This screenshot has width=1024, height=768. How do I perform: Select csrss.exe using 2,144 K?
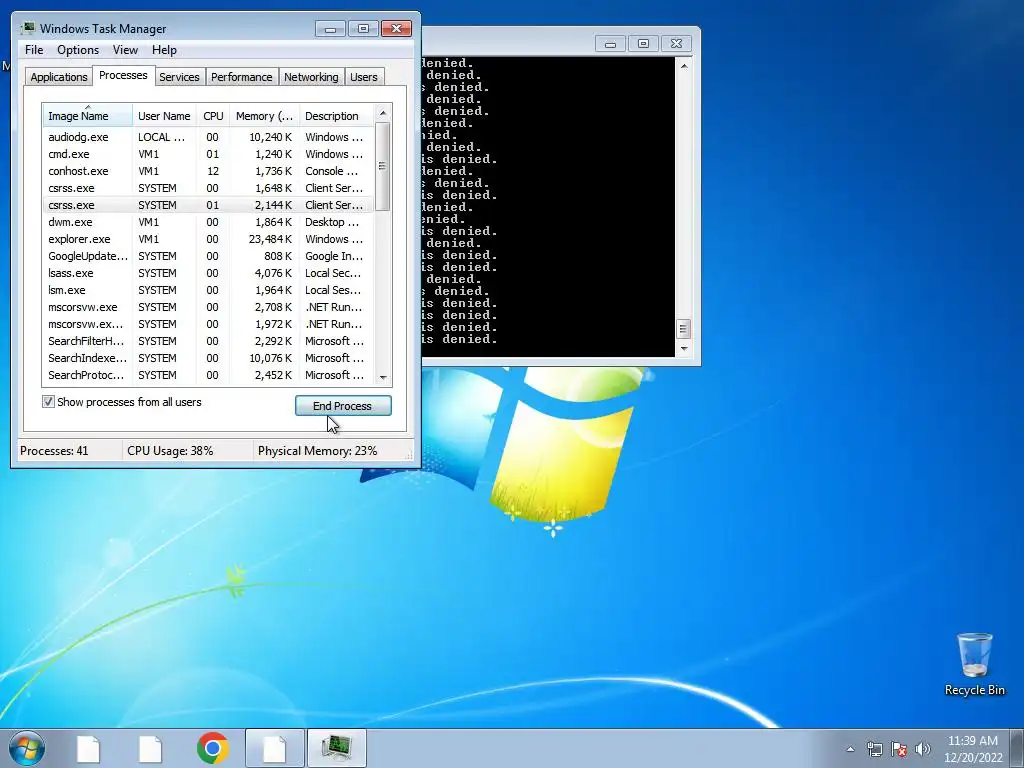click(x=208, y=205)
